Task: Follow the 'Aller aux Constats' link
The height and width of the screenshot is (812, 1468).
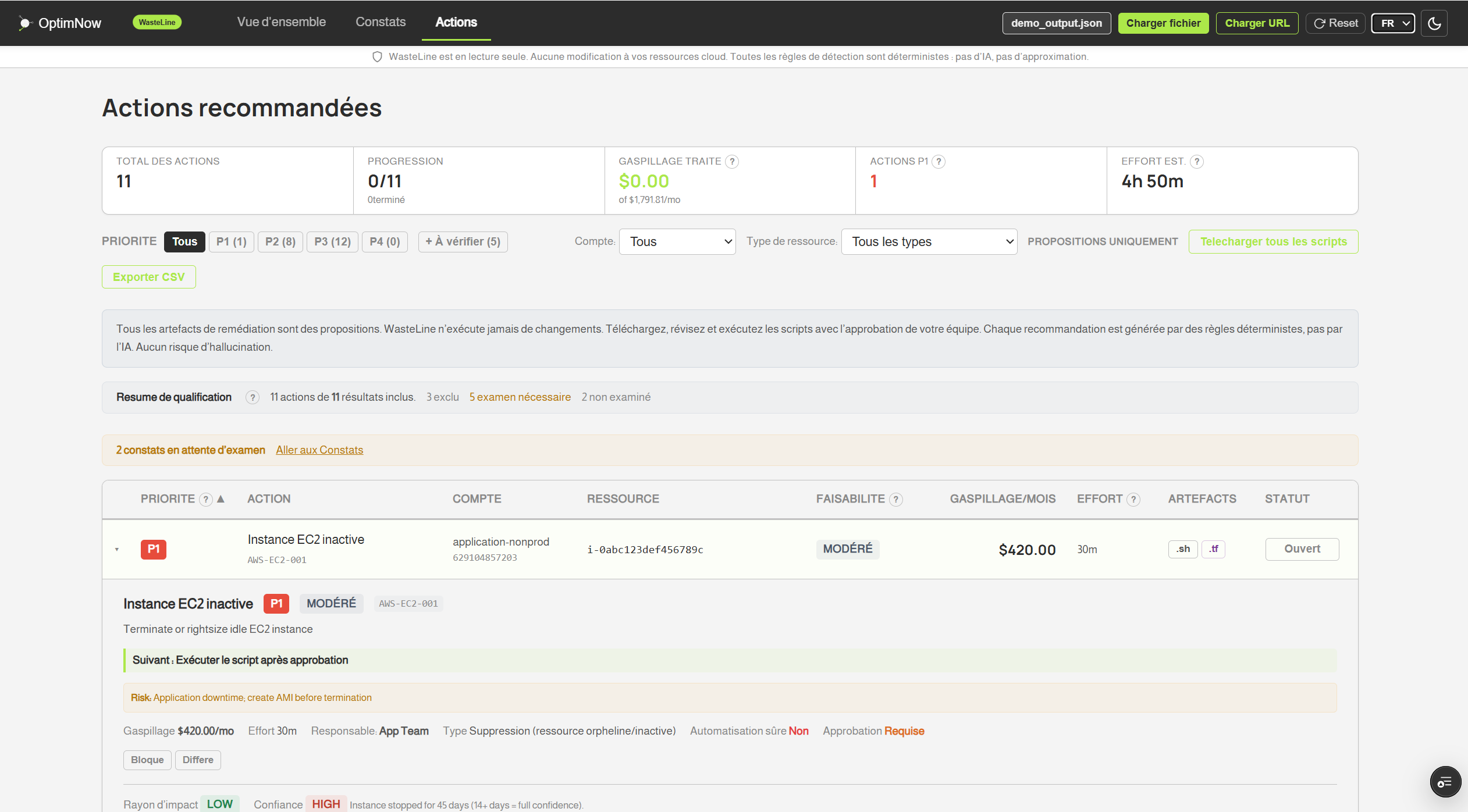Action: click(319, 450)
